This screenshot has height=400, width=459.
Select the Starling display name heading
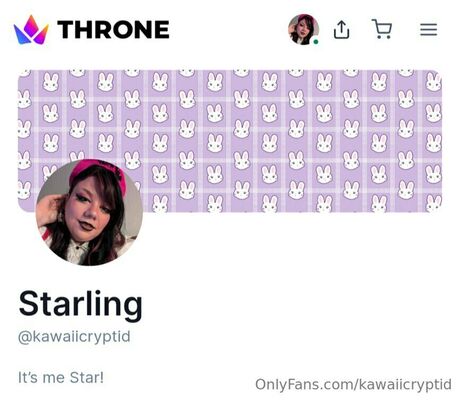point(81,305)
